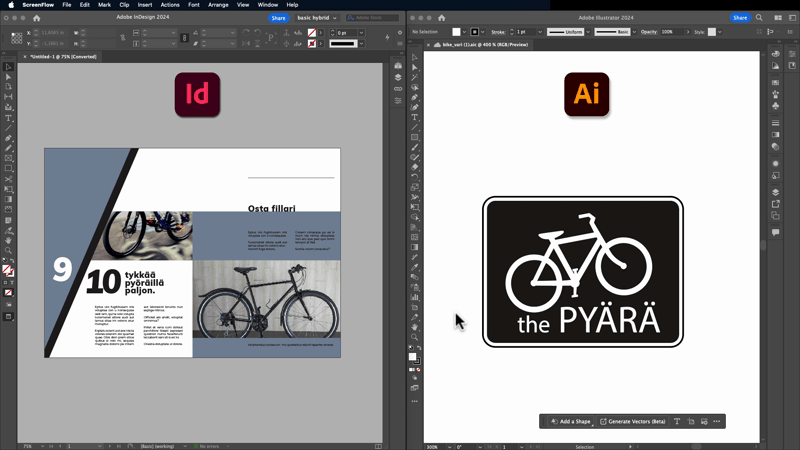Open the Comments panel in Illustrator dock
The image size is (800, 450).
pyautogui.click(x=776, y=232)
